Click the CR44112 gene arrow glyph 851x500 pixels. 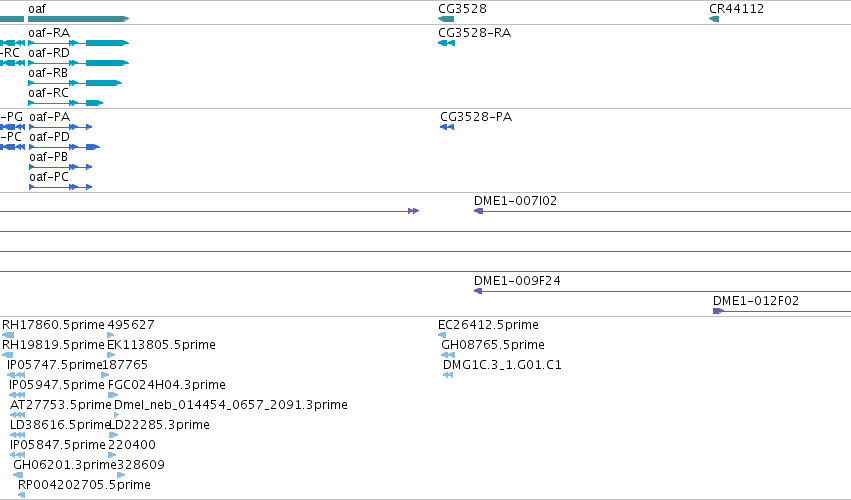pos(714,19)
